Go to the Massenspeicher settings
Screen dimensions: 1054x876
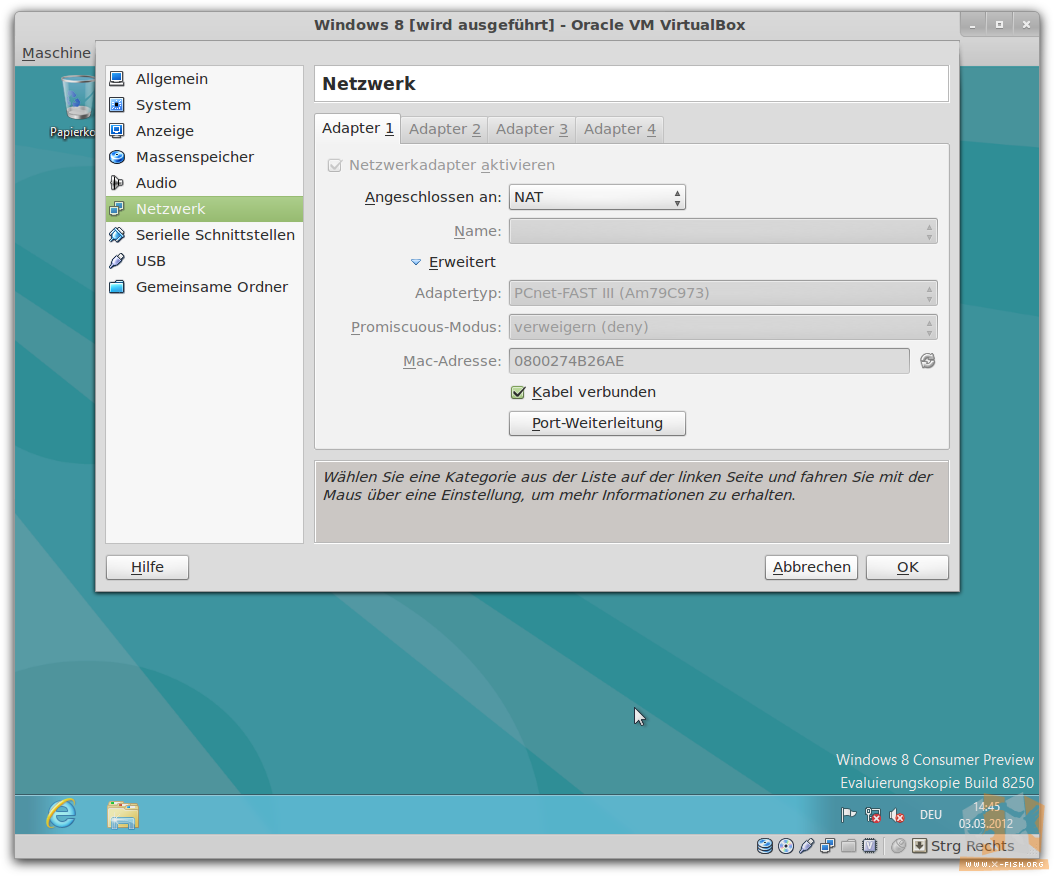[204, 157]
